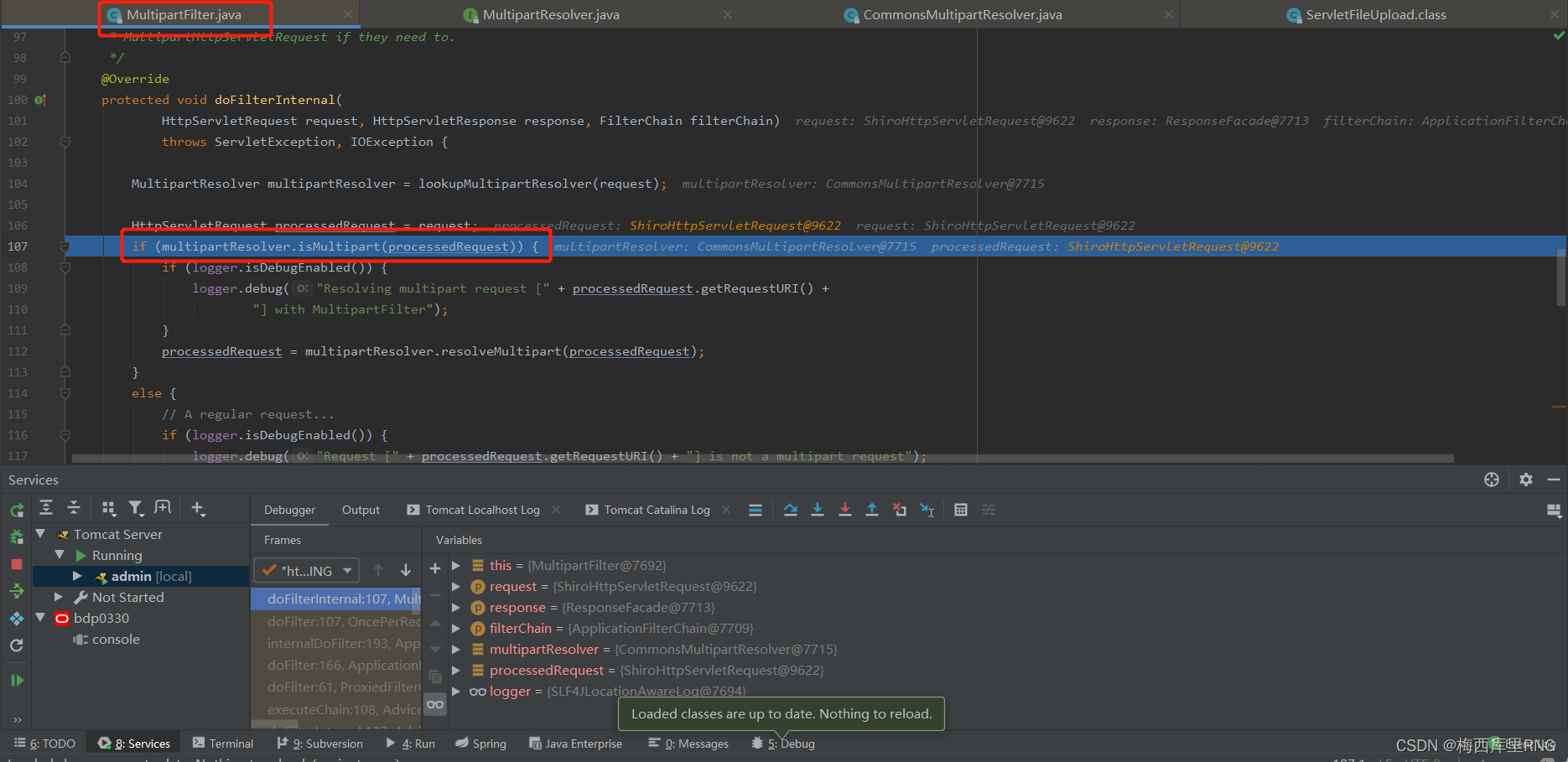Viewport: 1568px width, 762px height.
Task: Click the Open in New Tab icon
Action: (163, 507)
